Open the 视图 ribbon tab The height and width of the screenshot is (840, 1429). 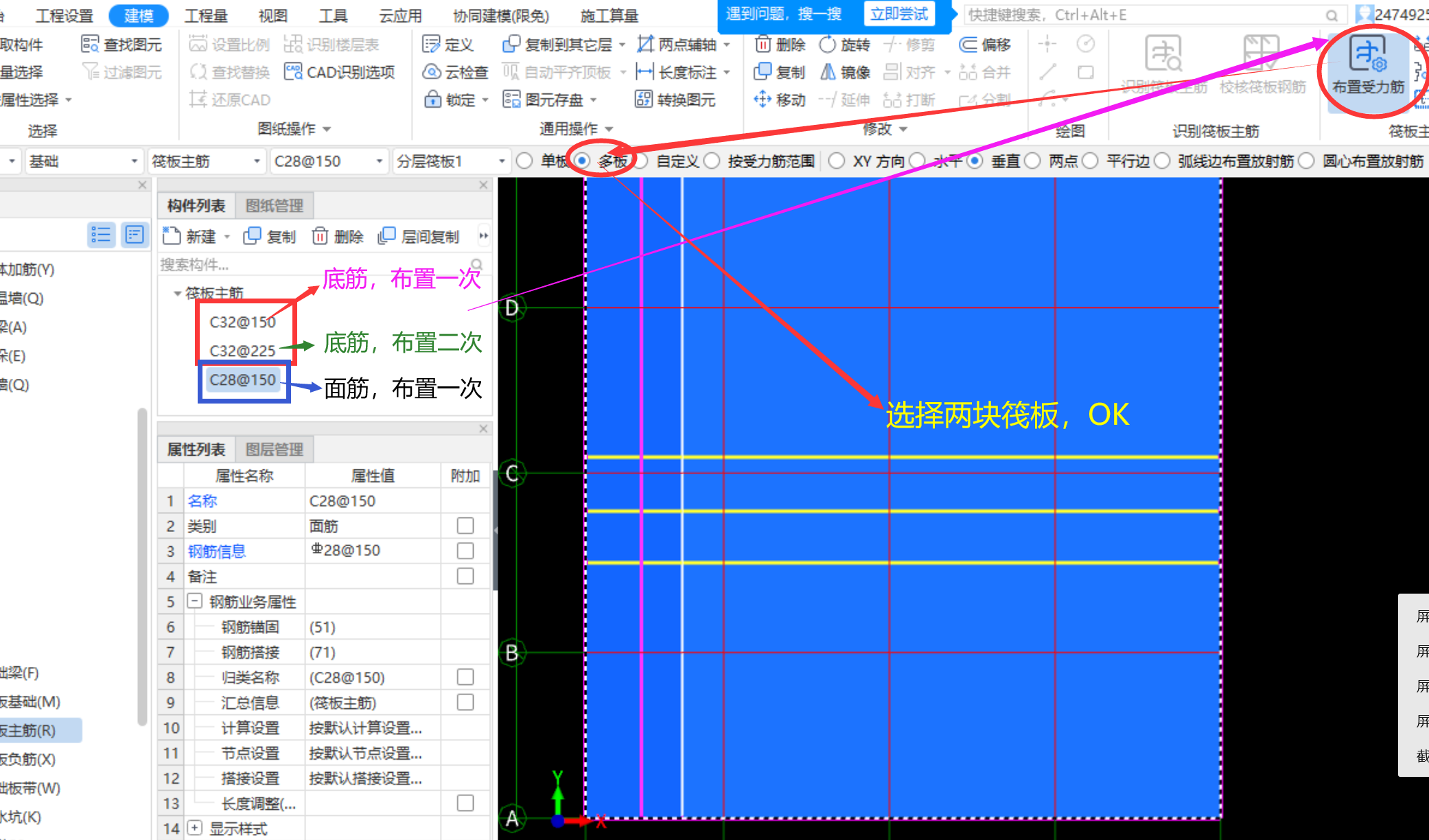[272, 15]
